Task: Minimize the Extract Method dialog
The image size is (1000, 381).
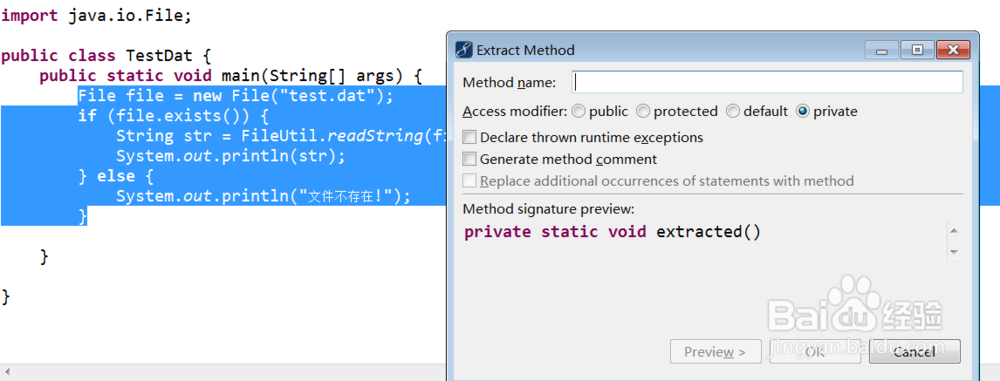Action: pos(882,50)
